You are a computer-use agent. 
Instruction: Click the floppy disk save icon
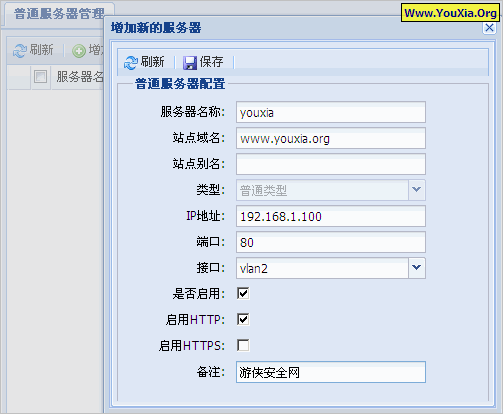190,62
